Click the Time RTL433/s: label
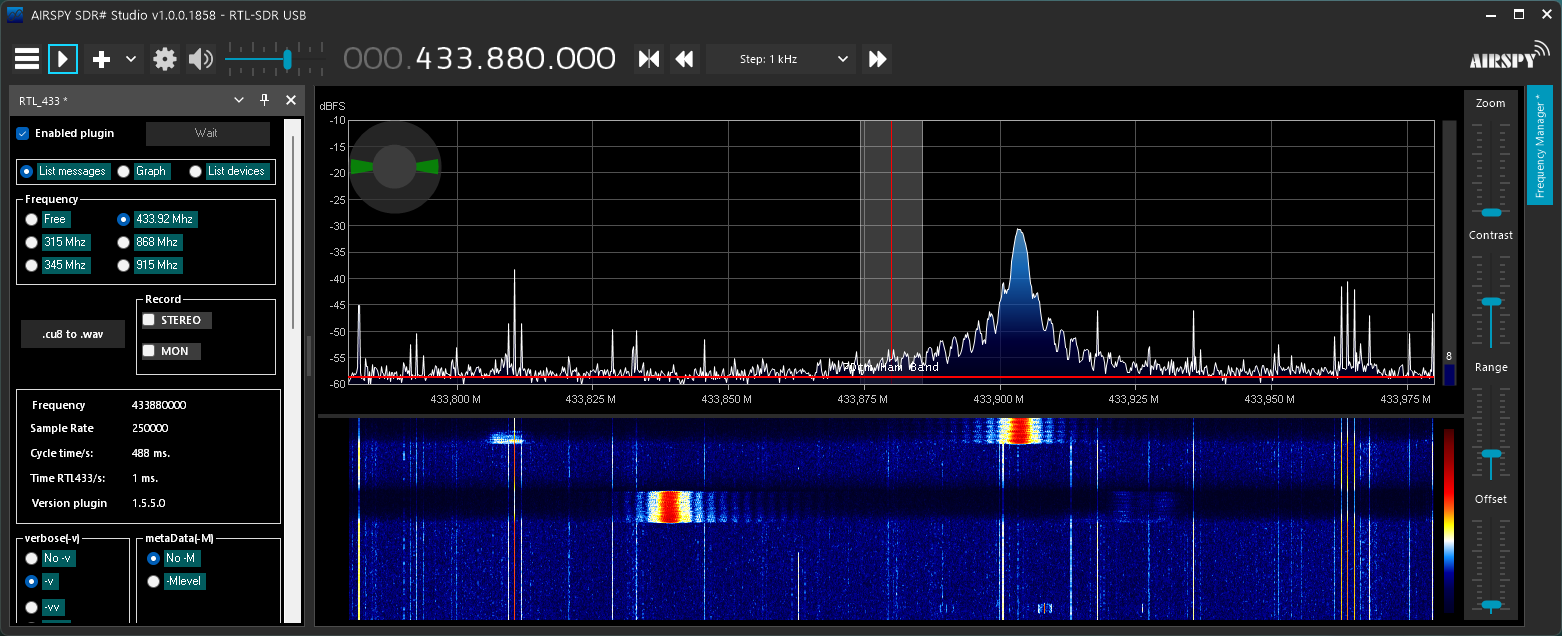Screen dimensions: 1562x636 click(x=68, y=478)
